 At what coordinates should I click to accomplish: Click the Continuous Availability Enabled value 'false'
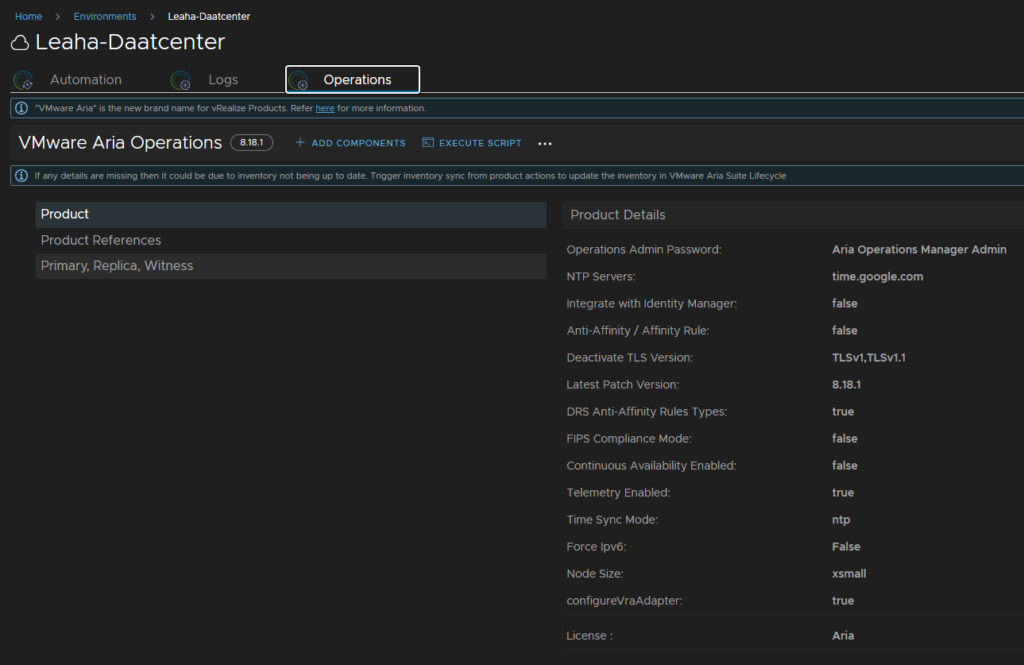[845, 466]
